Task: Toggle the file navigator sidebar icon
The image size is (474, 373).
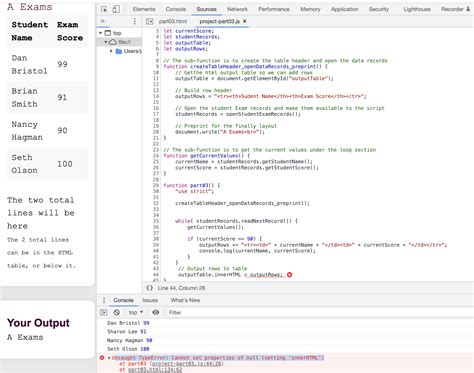Action: [x=150, y=21]
